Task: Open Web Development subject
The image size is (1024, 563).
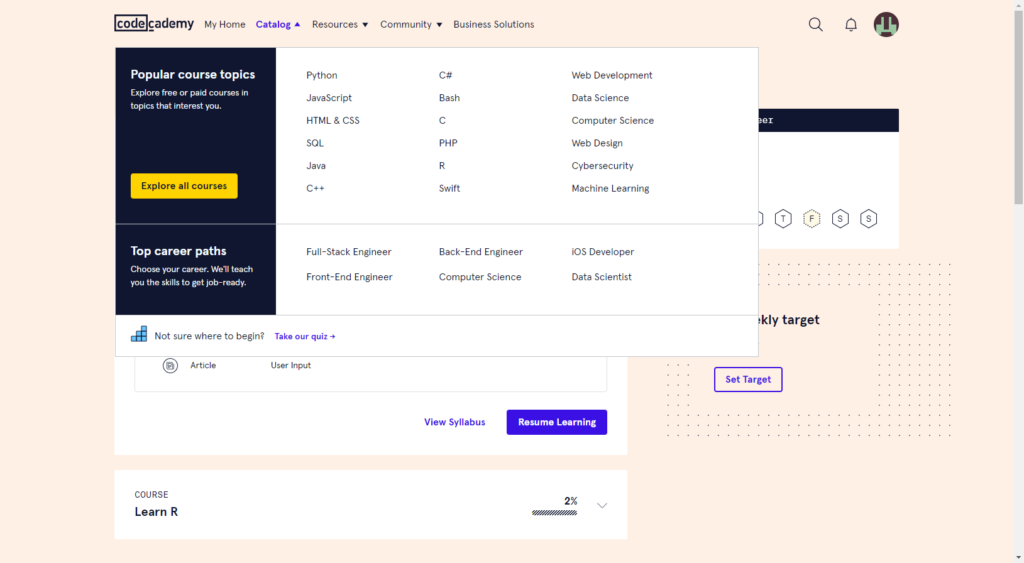Action: [x=612, y=75]
